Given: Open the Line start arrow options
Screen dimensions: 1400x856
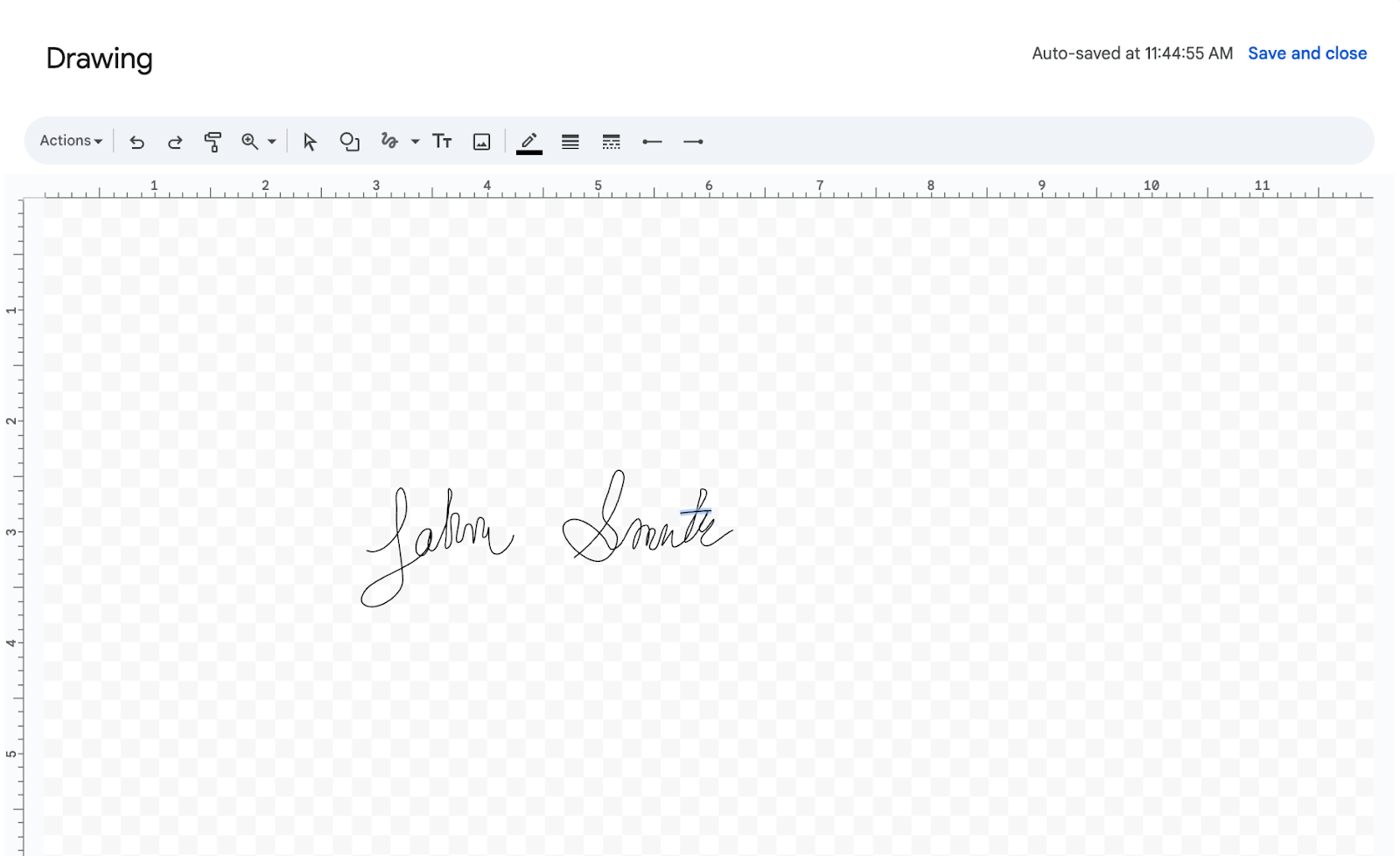Looking at the screenshot, I should click(652, 142).
